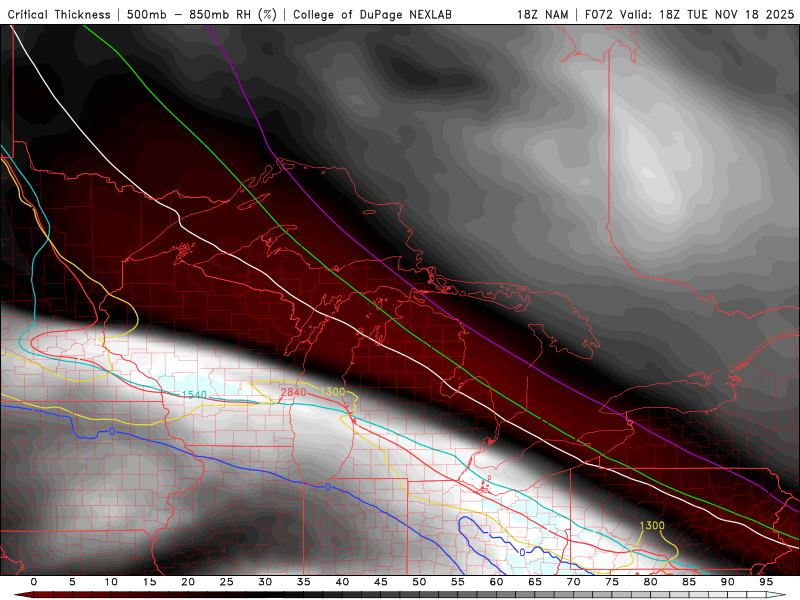Viewport: 800px width, 600px height.
Task: Click the red "2840" contour label
Action: [x=293, y=392]
